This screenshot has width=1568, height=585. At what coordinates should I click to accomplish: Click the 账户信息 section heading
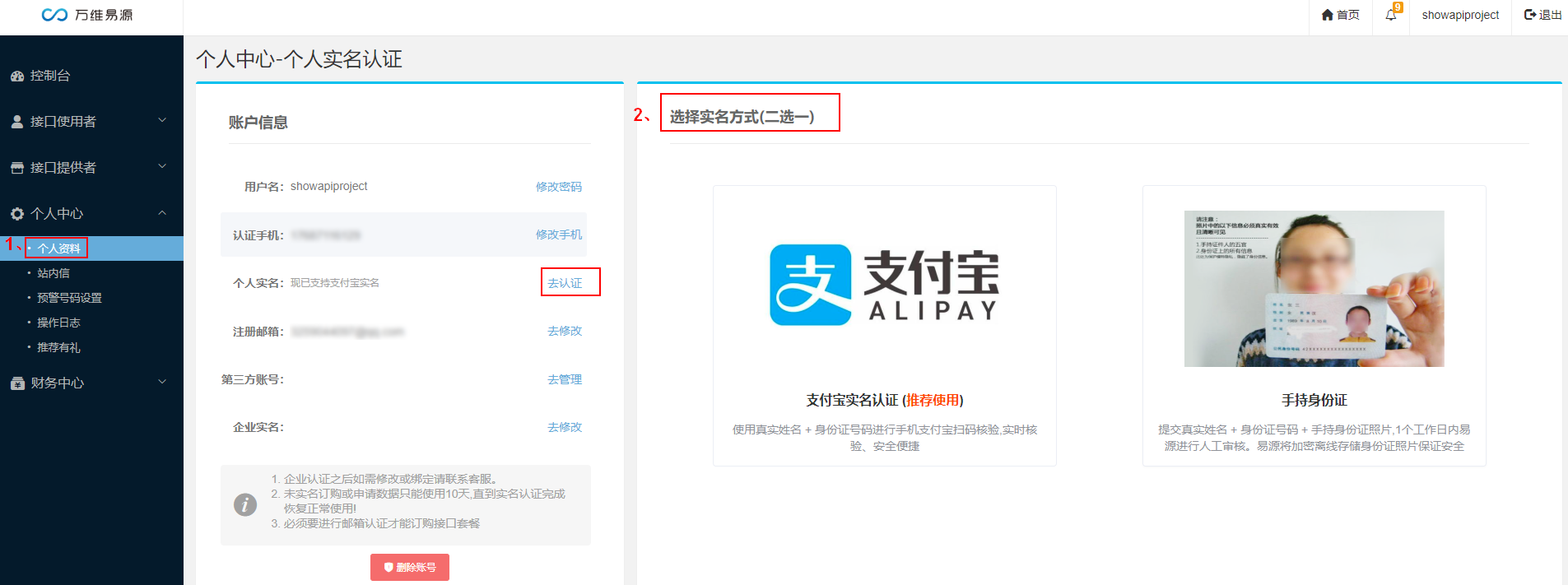pos(258,123)
